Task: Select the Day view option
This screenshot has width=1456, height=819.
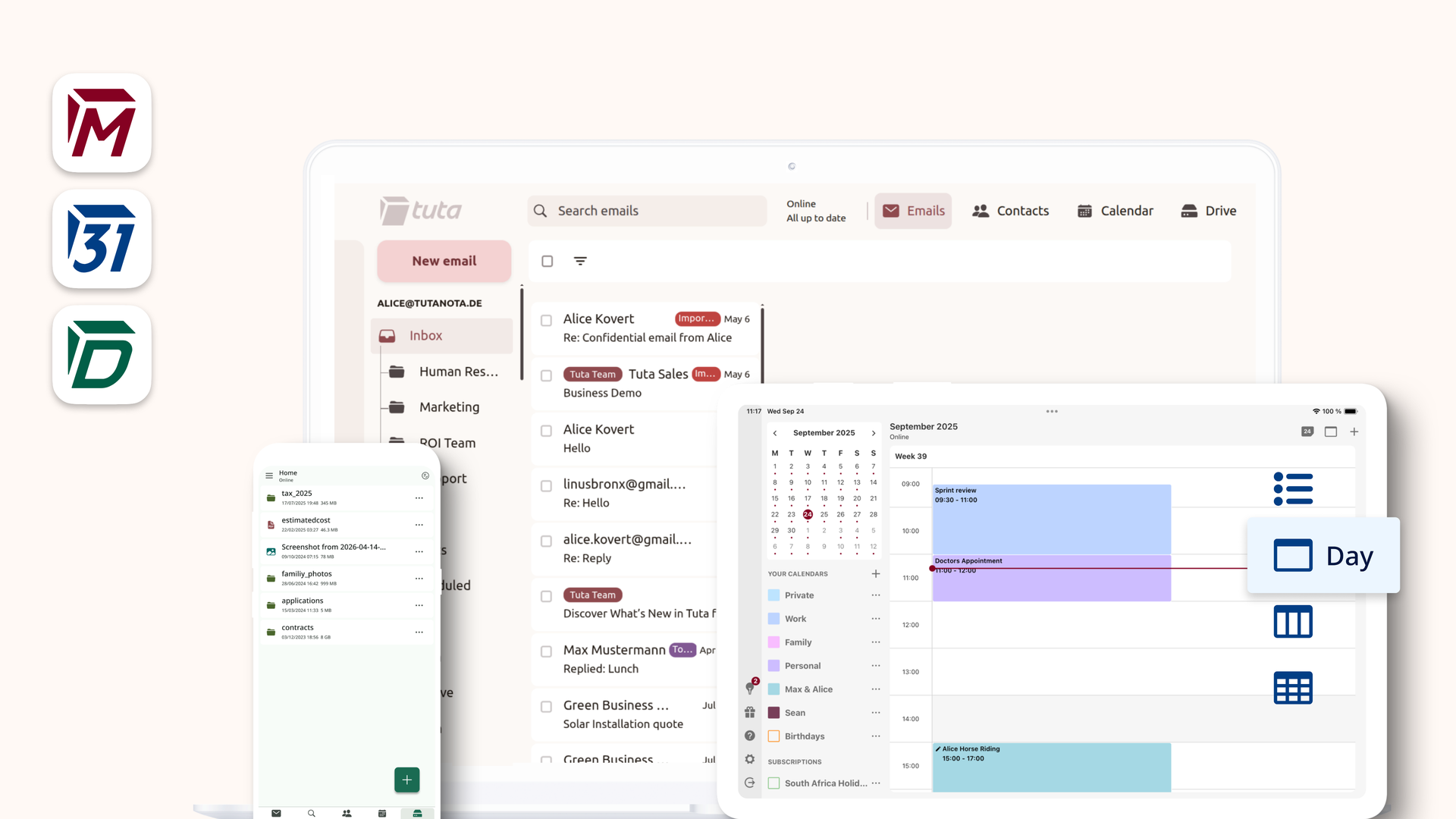Action: (1323, 555)
